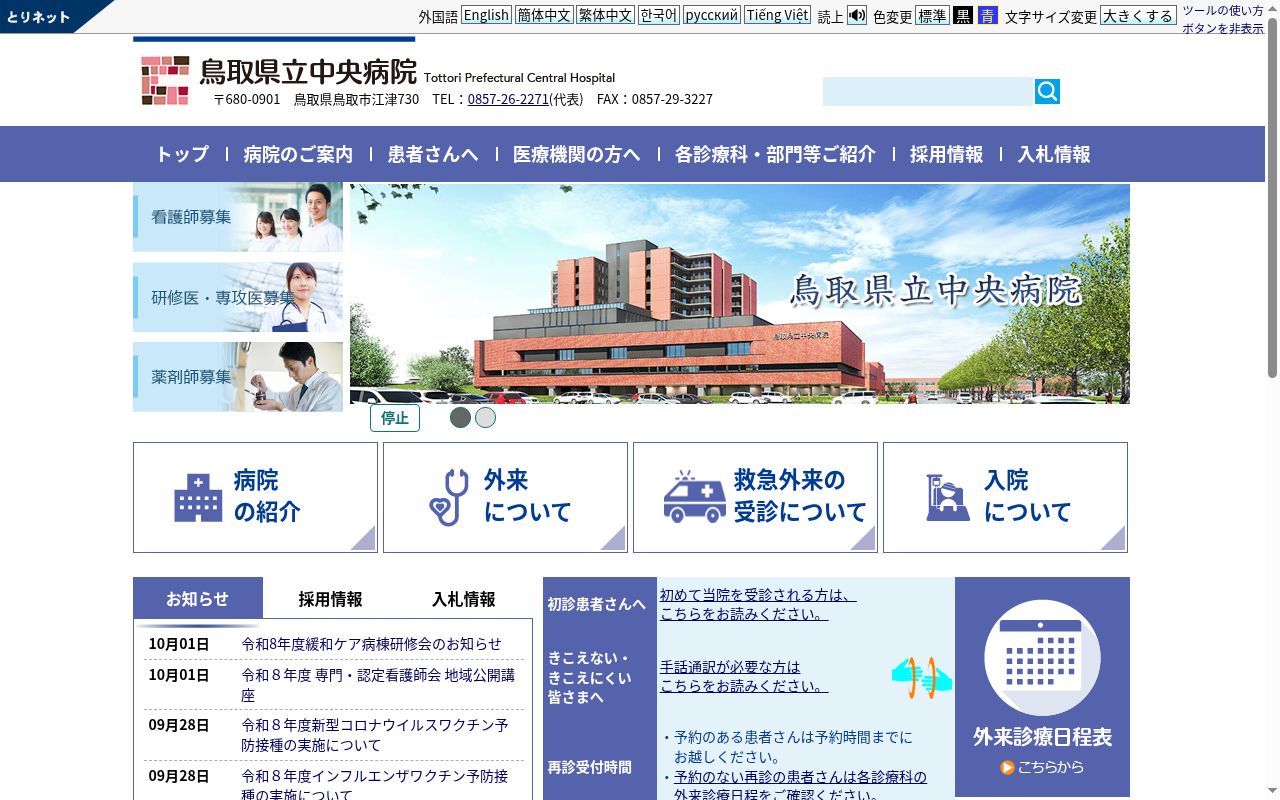Open the トップ menu item
Image resolution: width=1280 pixels, height=800 pixels.
point(182,154)
